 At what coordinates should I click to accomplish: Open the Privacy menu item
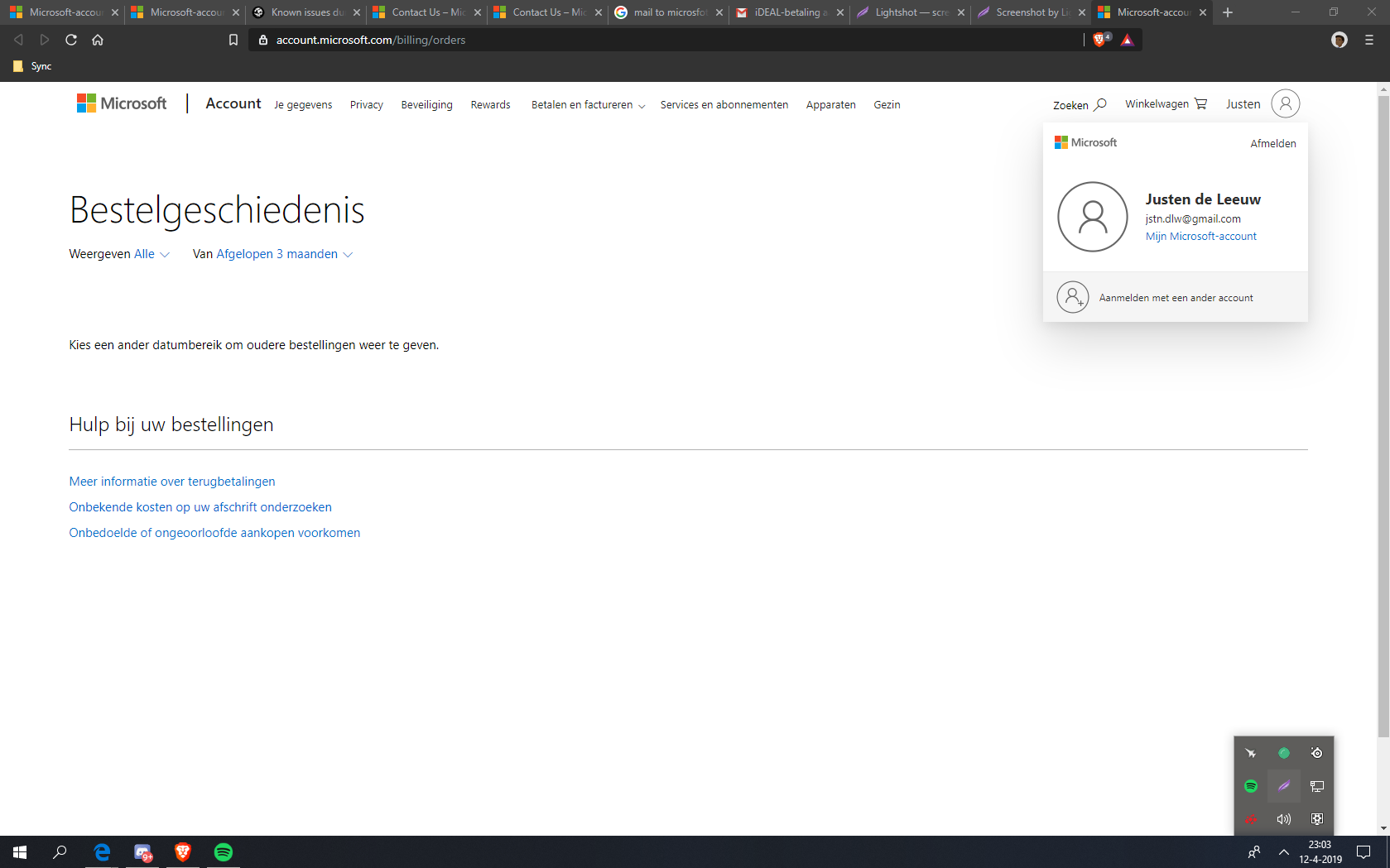pyautogui.click(x=366, y=105)
